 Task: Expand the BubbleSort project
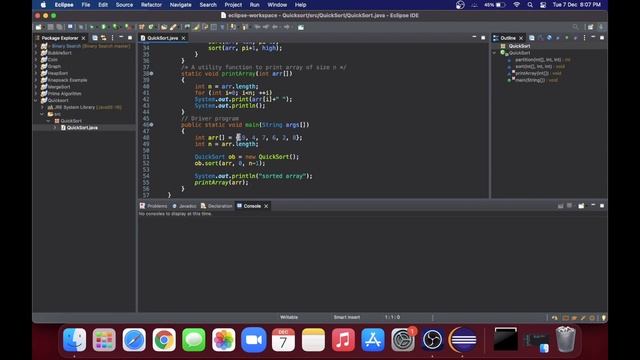(x=36, y=53)
